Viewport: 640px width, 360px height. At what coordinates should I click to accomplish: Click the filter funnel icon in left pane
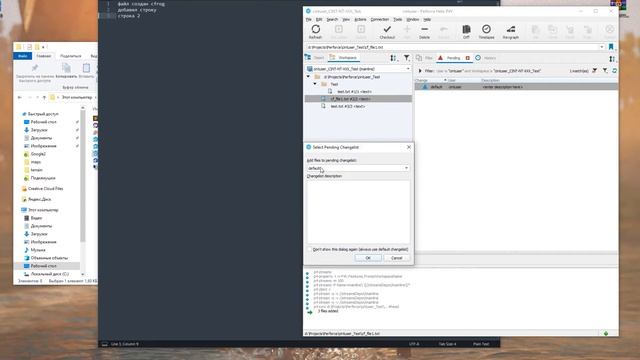click(407, 58)
